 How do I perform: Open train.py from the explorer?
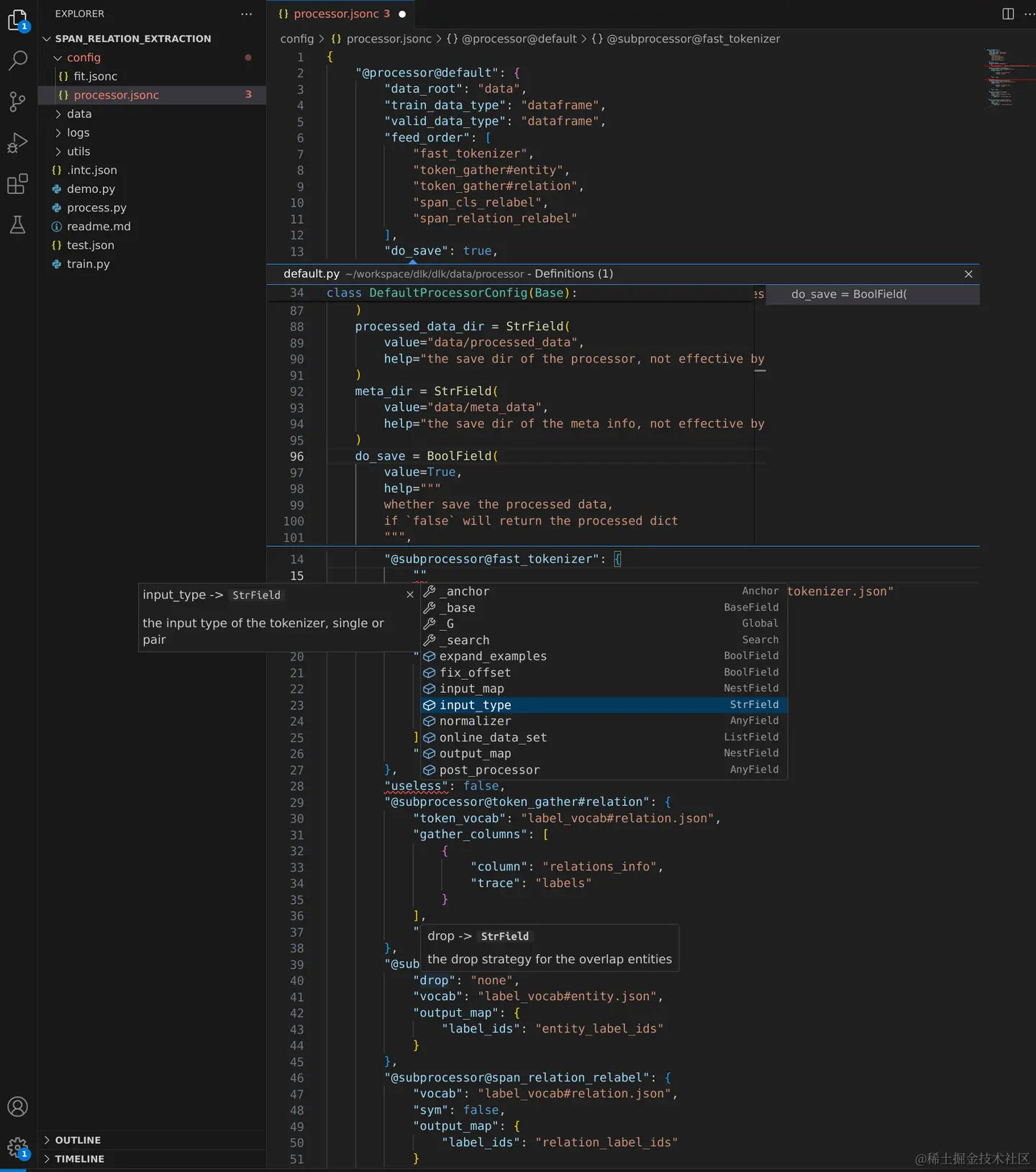pos(152,263)
